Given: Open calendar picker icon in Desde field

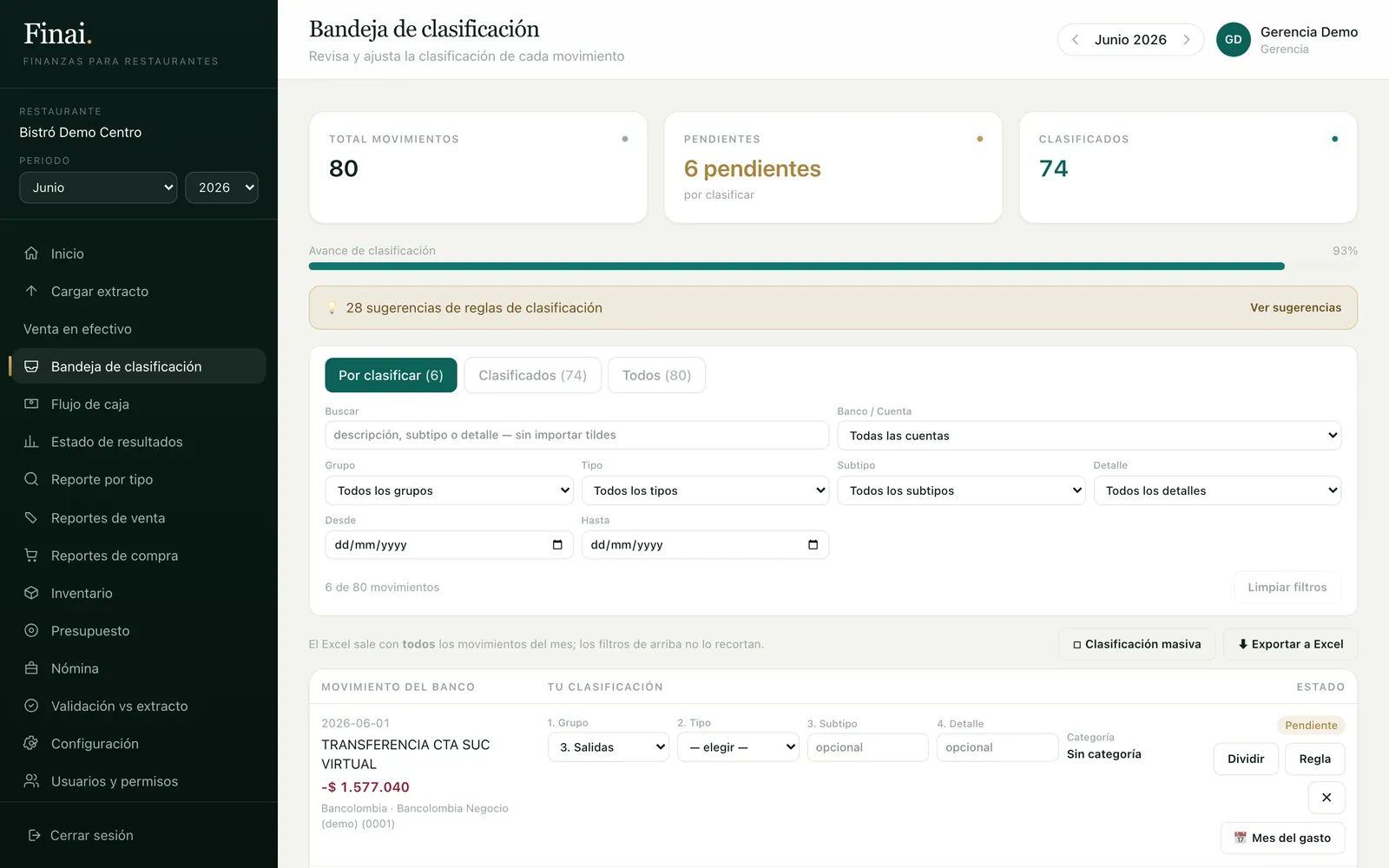Looking at the screenshot, I should [557, 545].
